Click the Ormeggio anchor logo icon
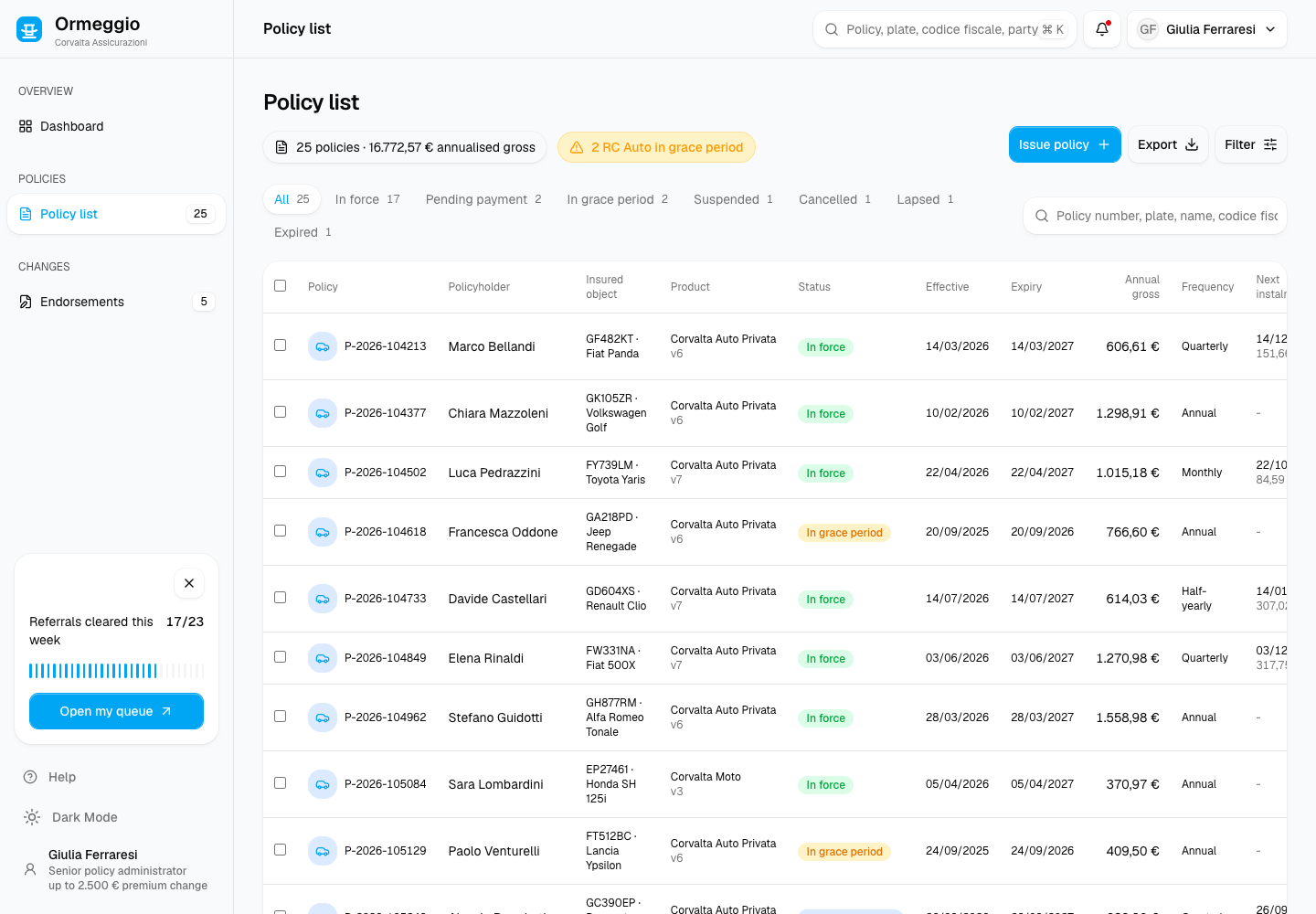This screenshot has width=1316, height=914. pyautogui.click(x=29, y=29)
